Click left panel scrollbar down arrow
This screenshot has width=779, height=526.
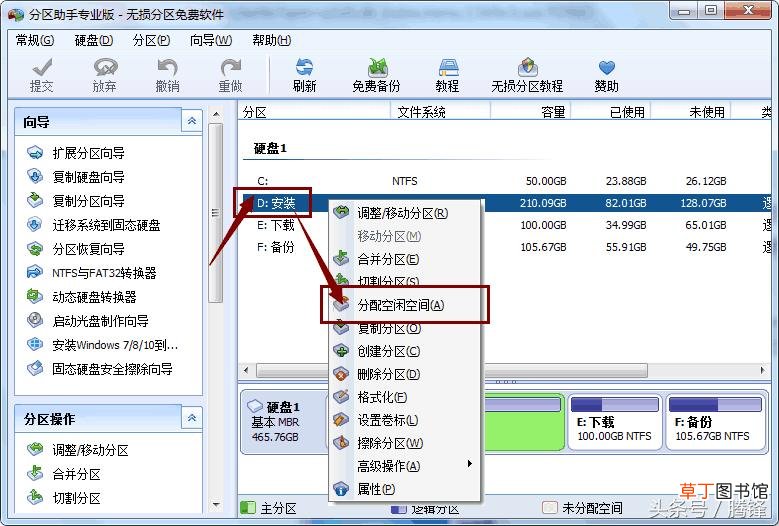(x=216, y=505)
